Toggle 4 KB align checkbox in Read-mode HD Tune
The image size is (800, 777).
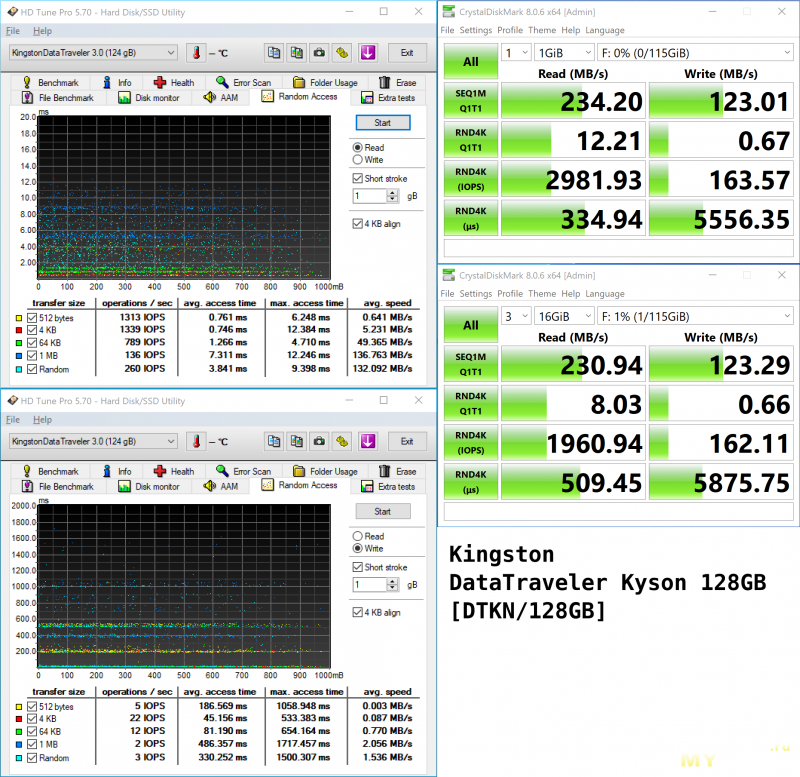click(x=358, y=223)
